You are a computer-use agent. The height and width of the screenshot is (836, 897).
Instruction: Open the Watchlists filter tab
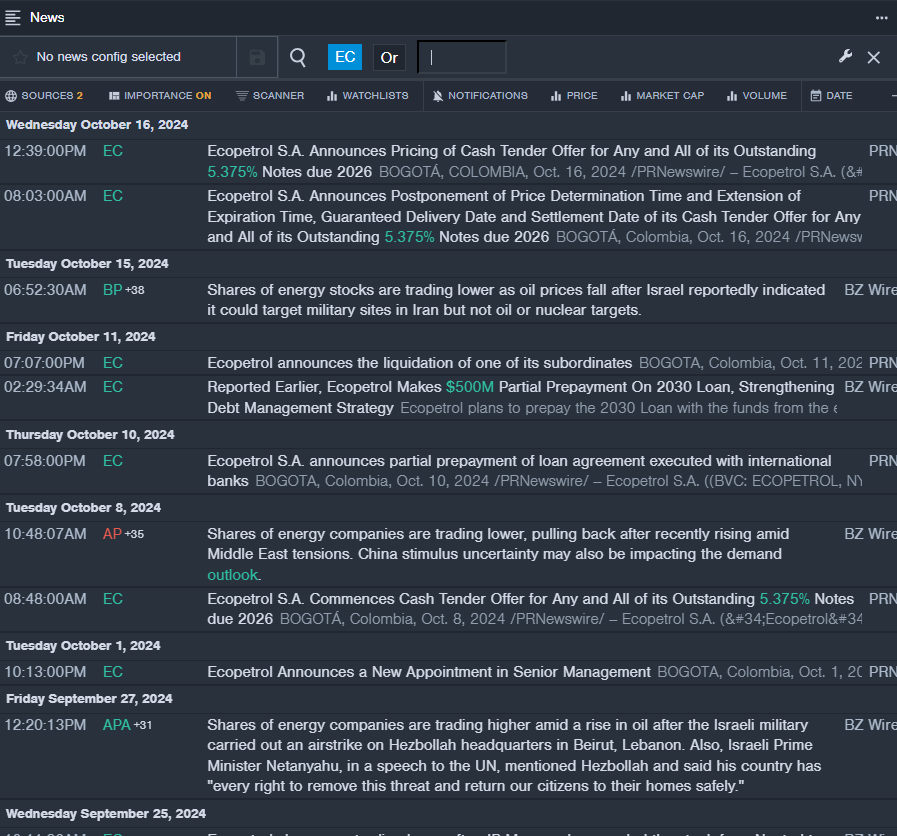click(x=367, y=96)
